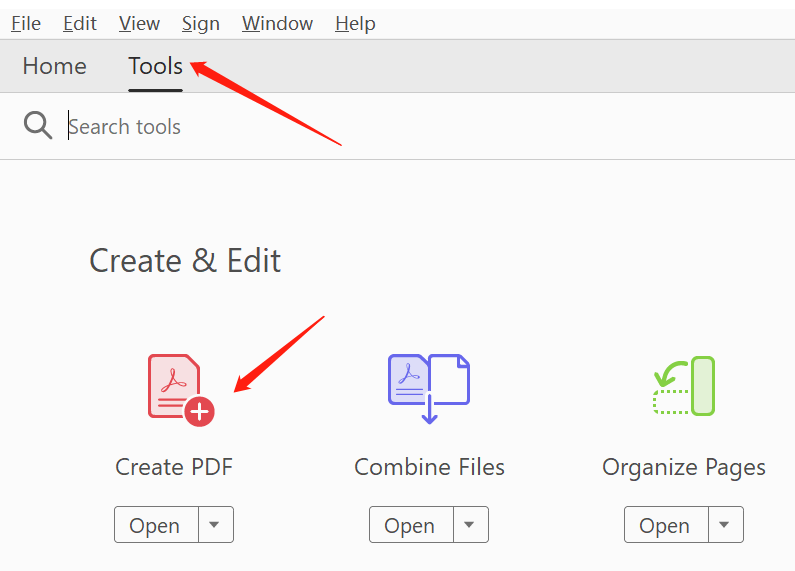
Task: Expand dropdown arrow next to Organize Pages Open
Action: (x=726, y=525)
